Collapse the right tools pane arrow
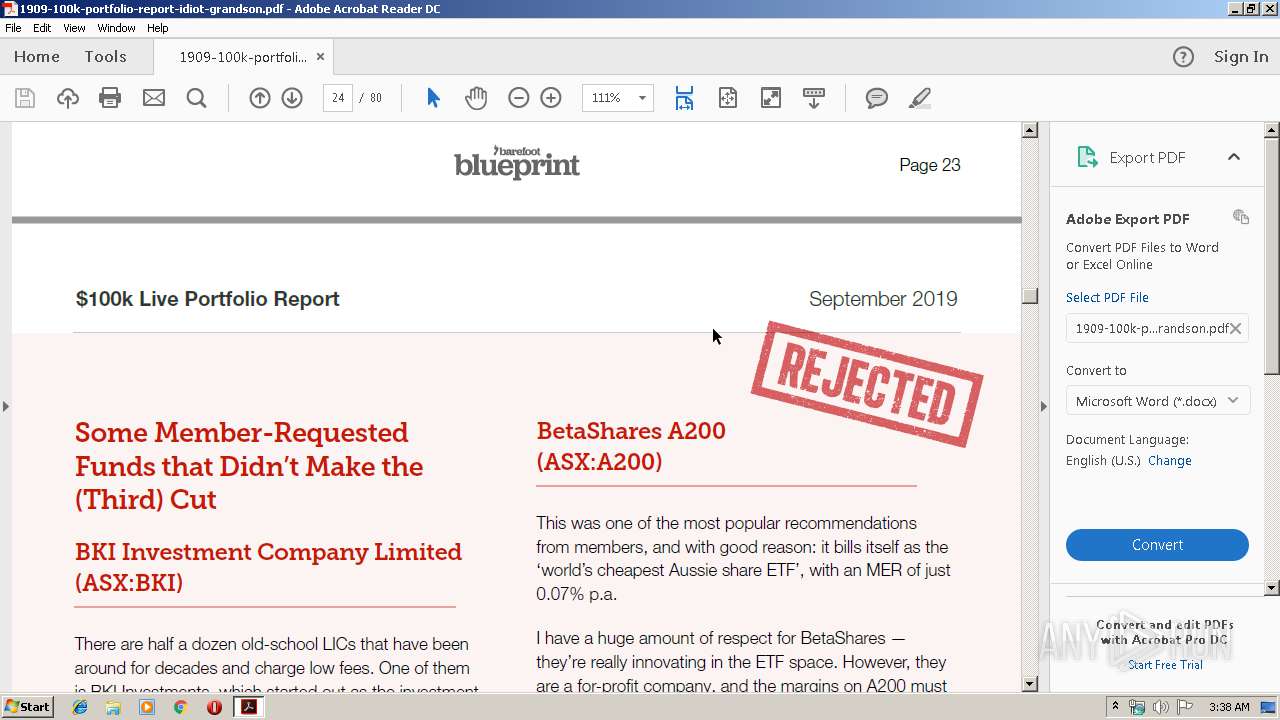The width and height of the screenshot is (1280, 720). (x=1044, y=406)
